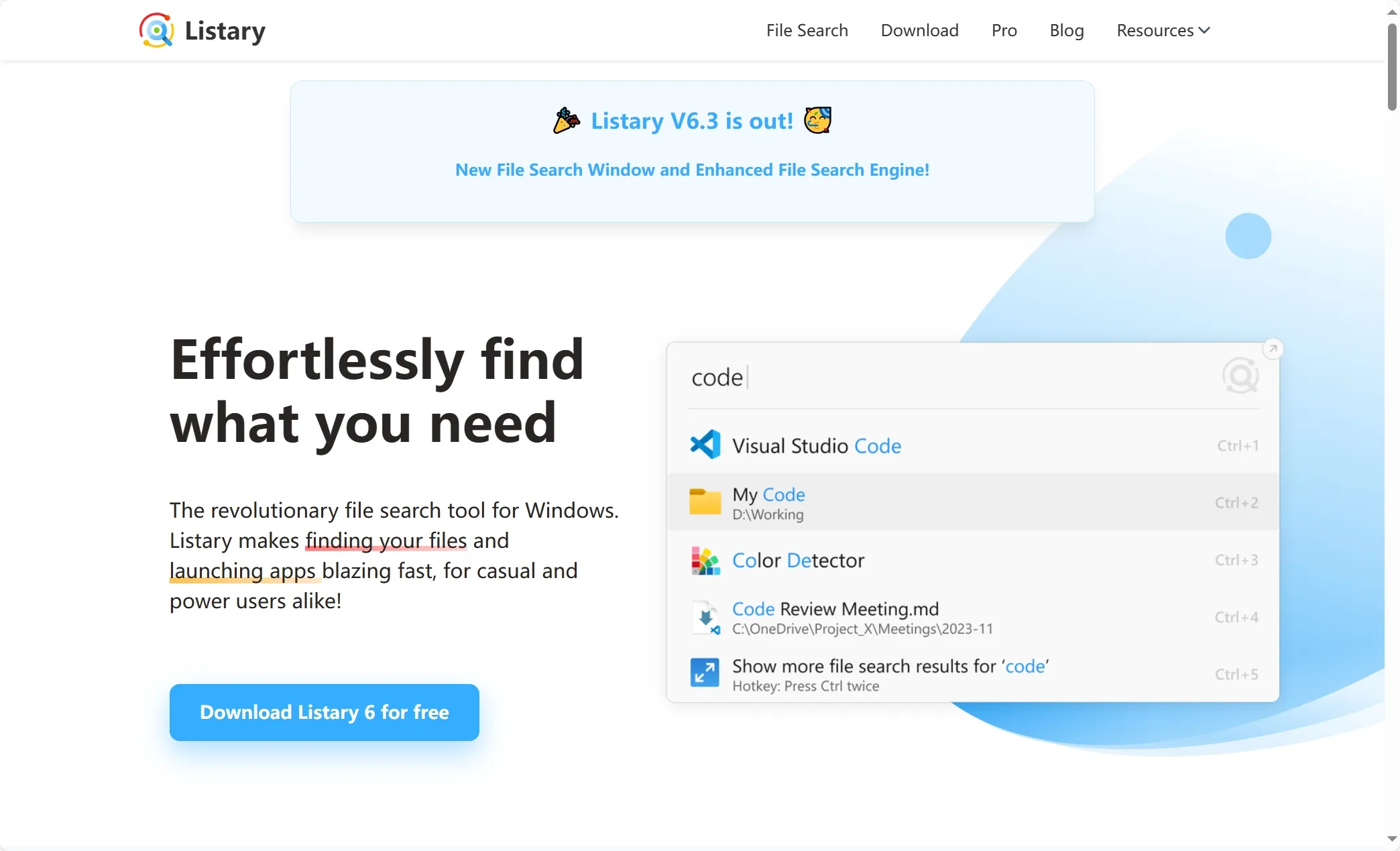Click the show more results expand icon
This screenshot has height=851, width=1400.
point(705,673)
